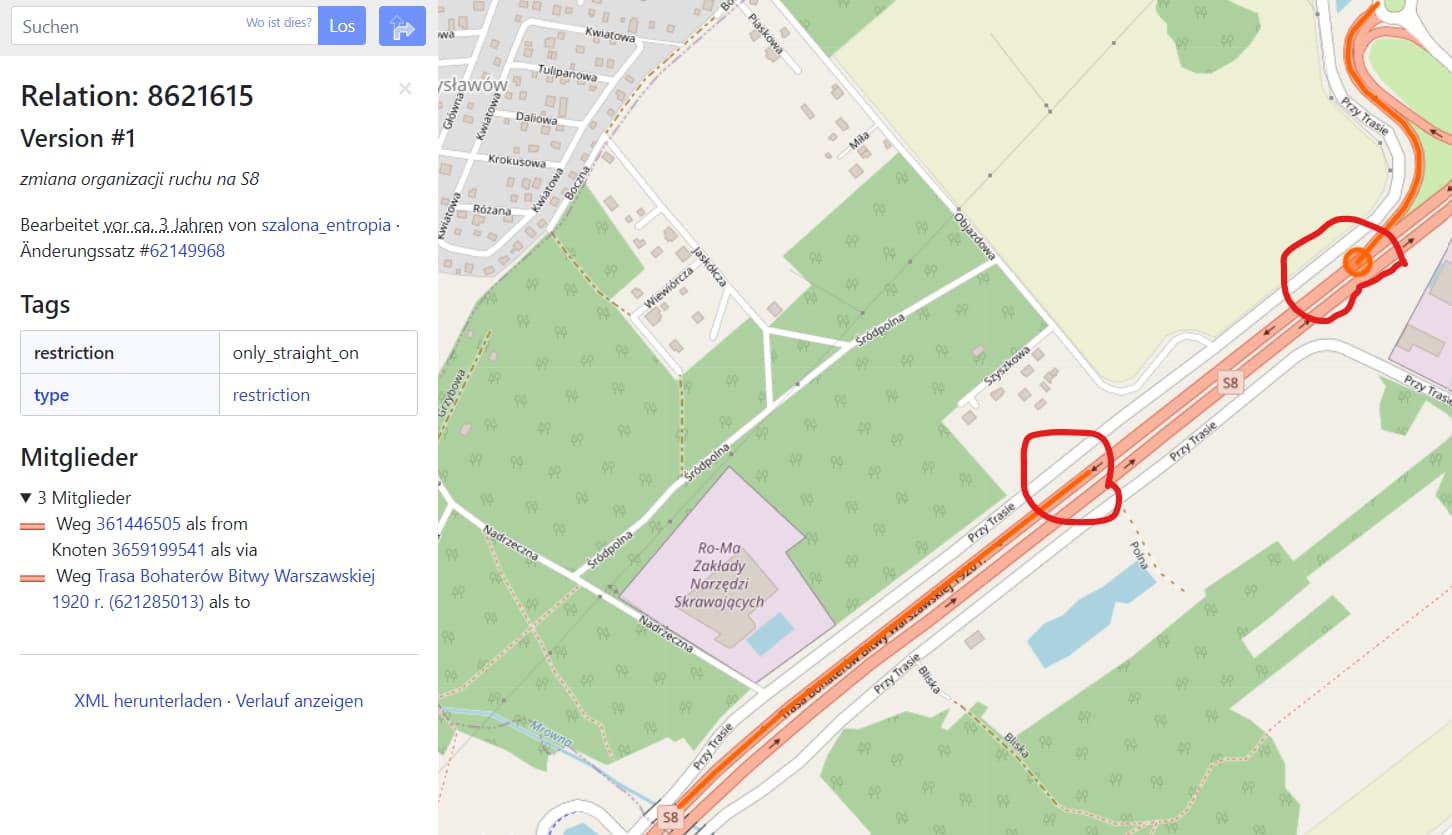Open the directions routing arrow icon

click(402, 26)
